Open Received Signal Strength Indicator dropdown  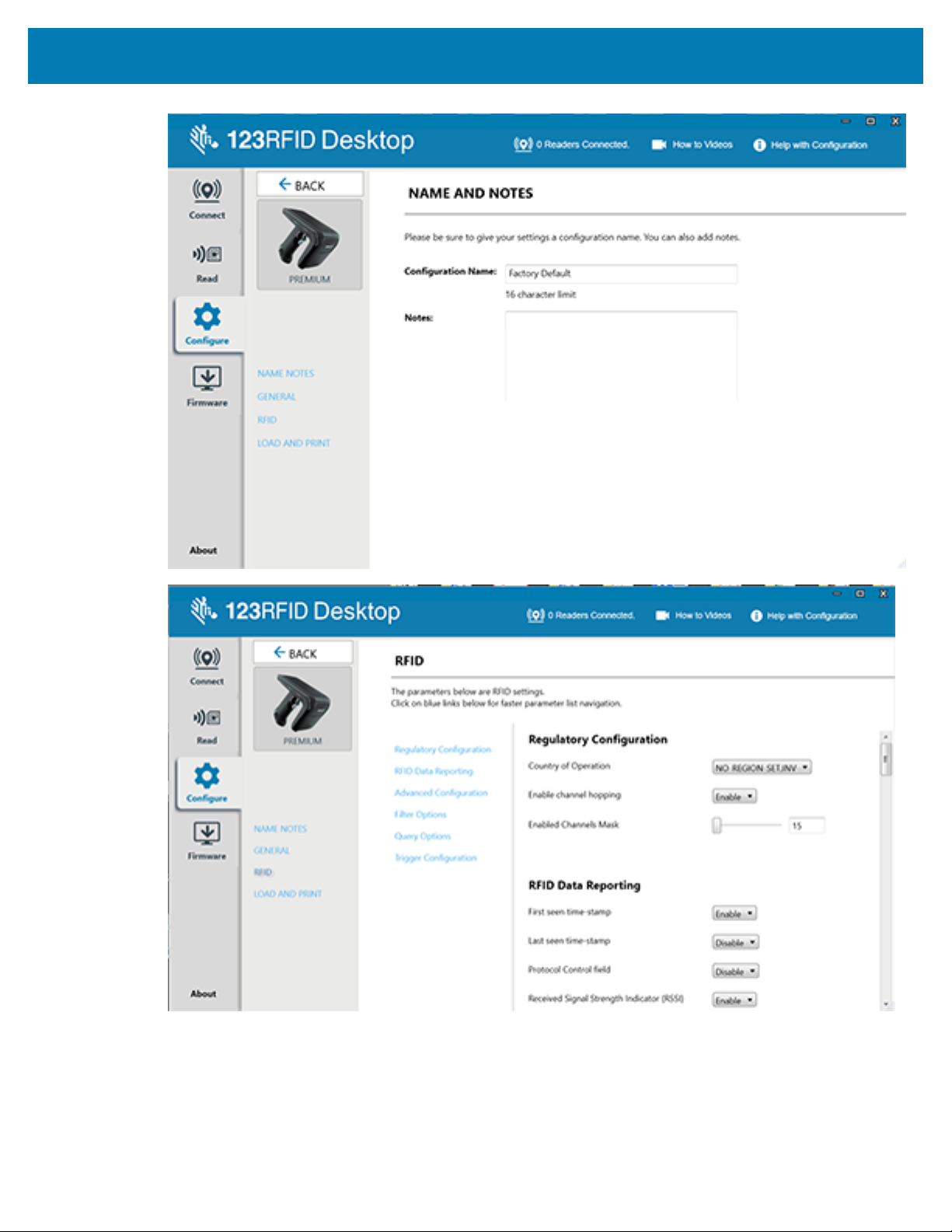click(734, 1001)
